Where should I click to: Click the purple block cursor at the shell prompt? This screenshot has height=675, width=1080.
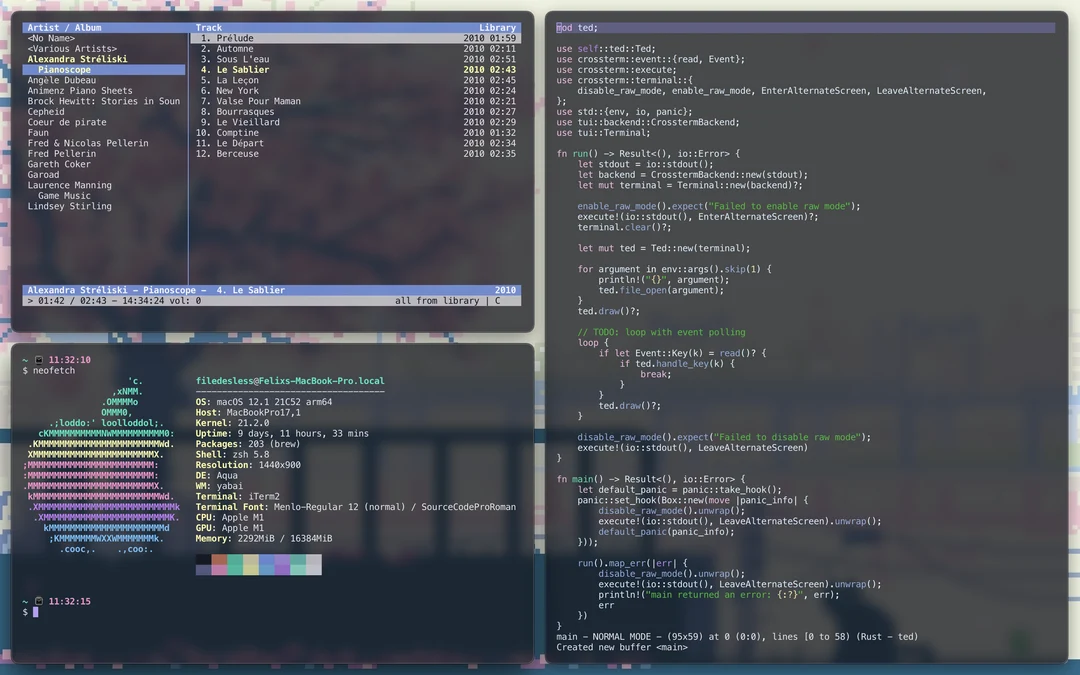[35, 612]
